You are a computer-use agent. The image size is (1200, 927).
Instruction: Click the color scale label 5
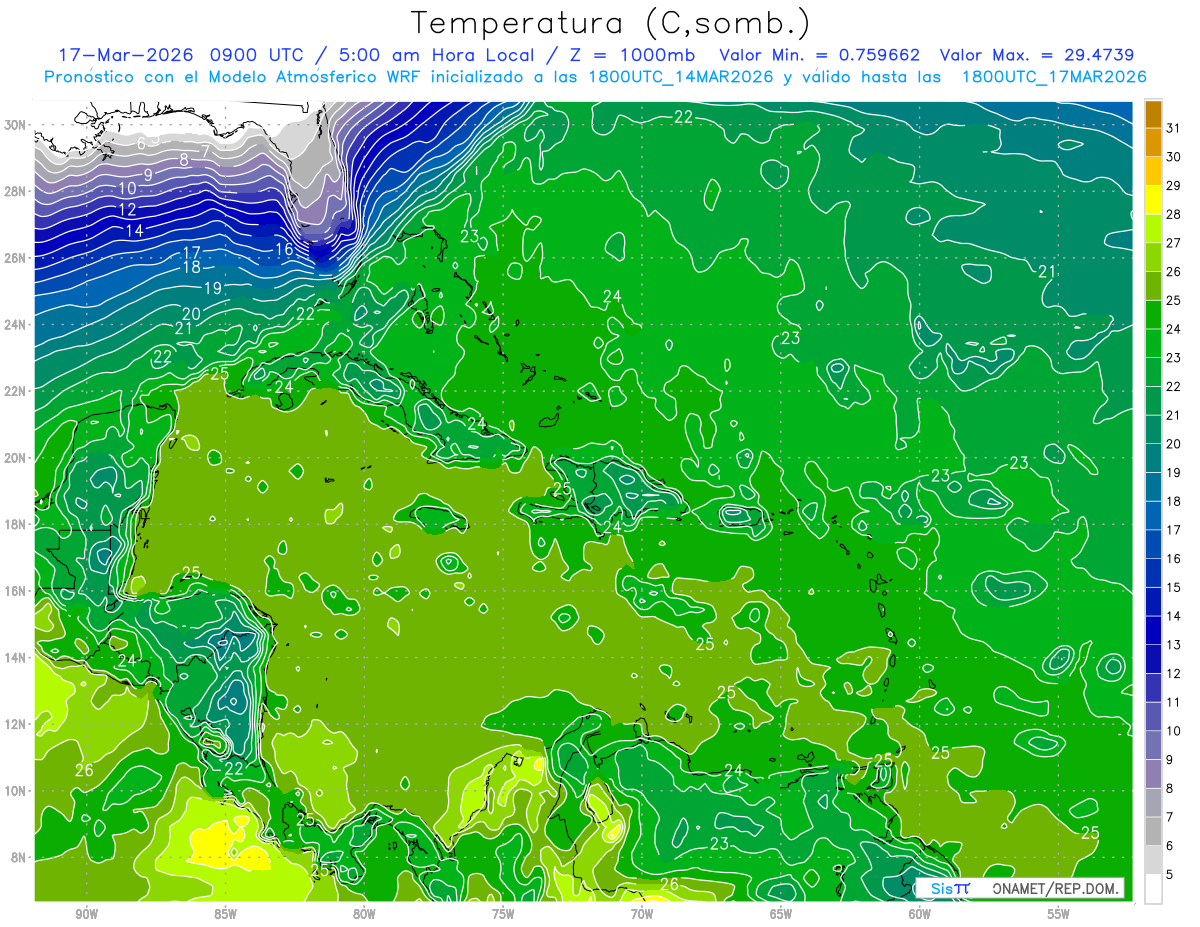coord(1170,874)
